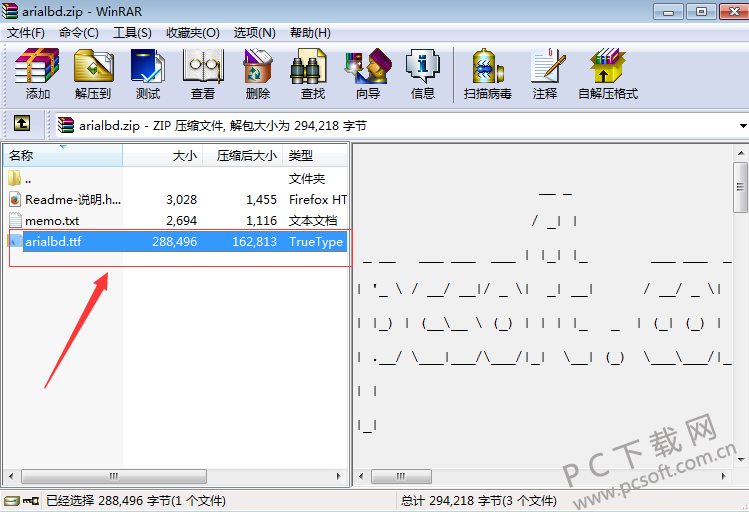Image resolution: width=749 pixels, height=512 pixels.
Task: Open the File (文件) menu
Action: coord(26,32)
